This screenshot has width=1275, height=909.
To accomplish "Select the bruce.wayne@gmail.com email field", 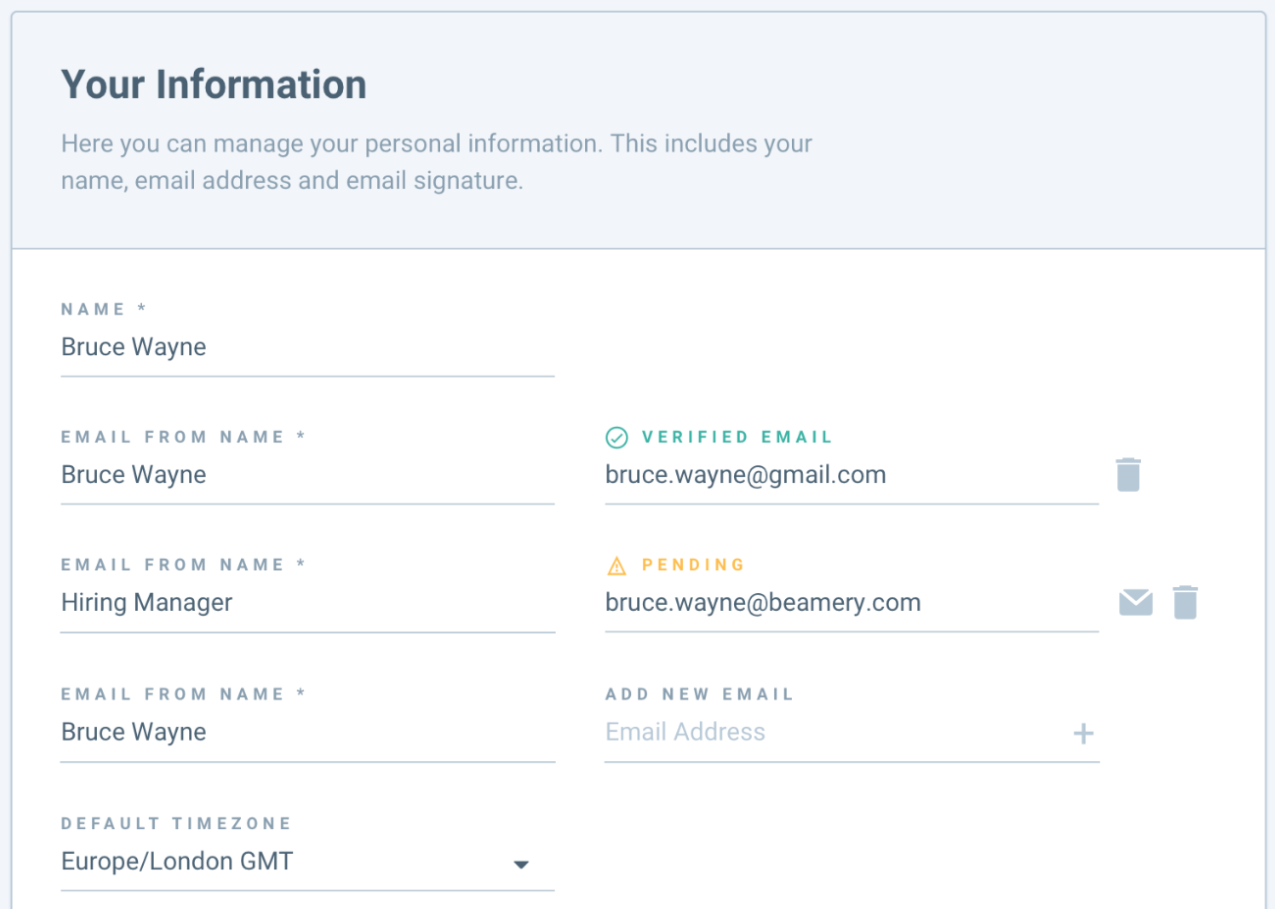I will pyautogui.click(x=852, y=474).
